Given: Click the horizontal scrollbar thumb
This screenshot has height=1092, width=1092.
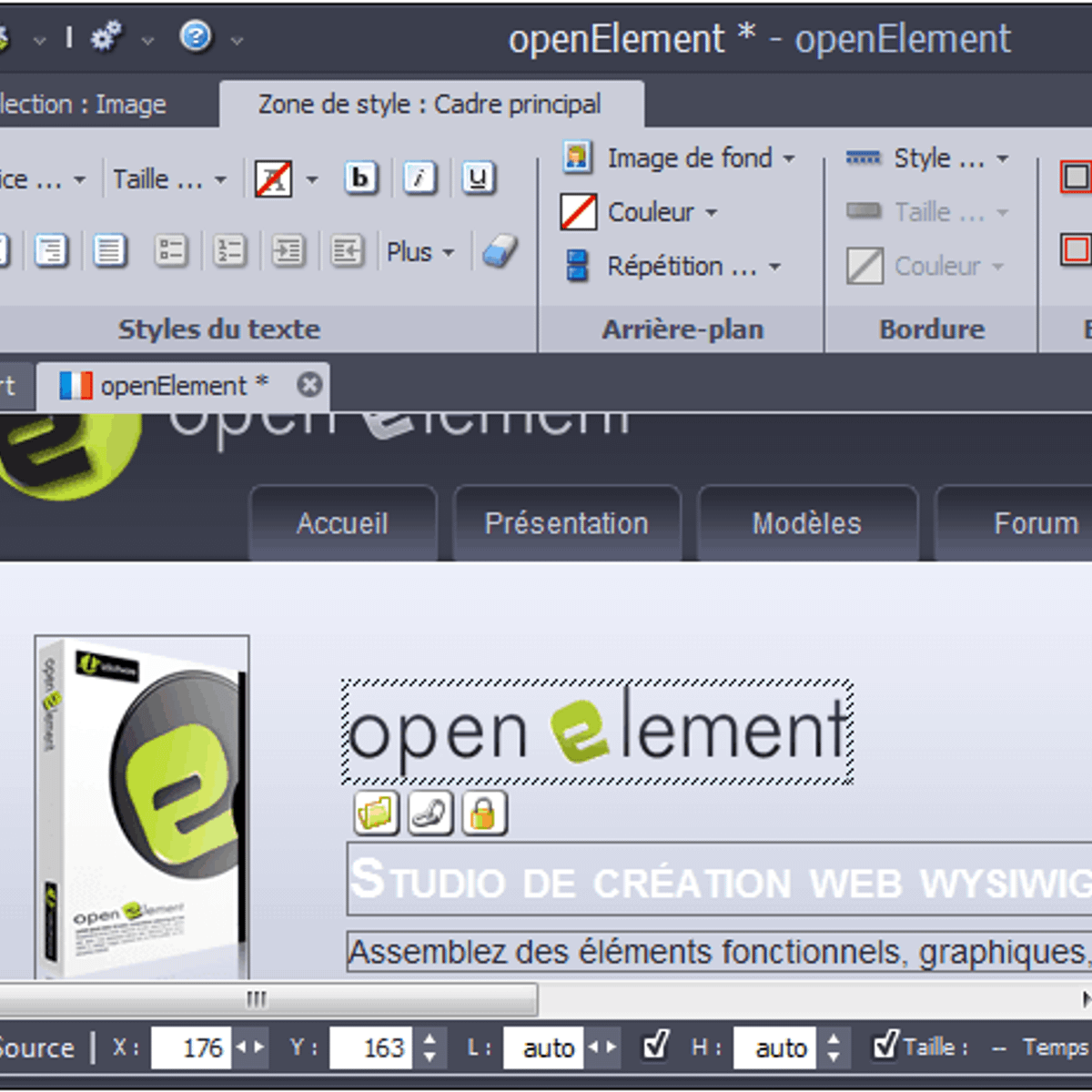Looking at the screenshot, I should [x=268, y=999].
